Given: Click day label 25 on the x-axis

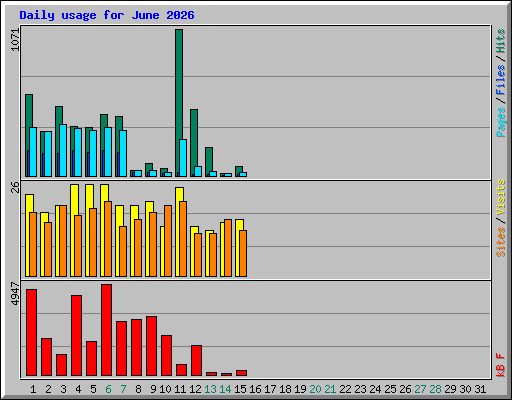Looking at the screenshot, I should (390, 389).
